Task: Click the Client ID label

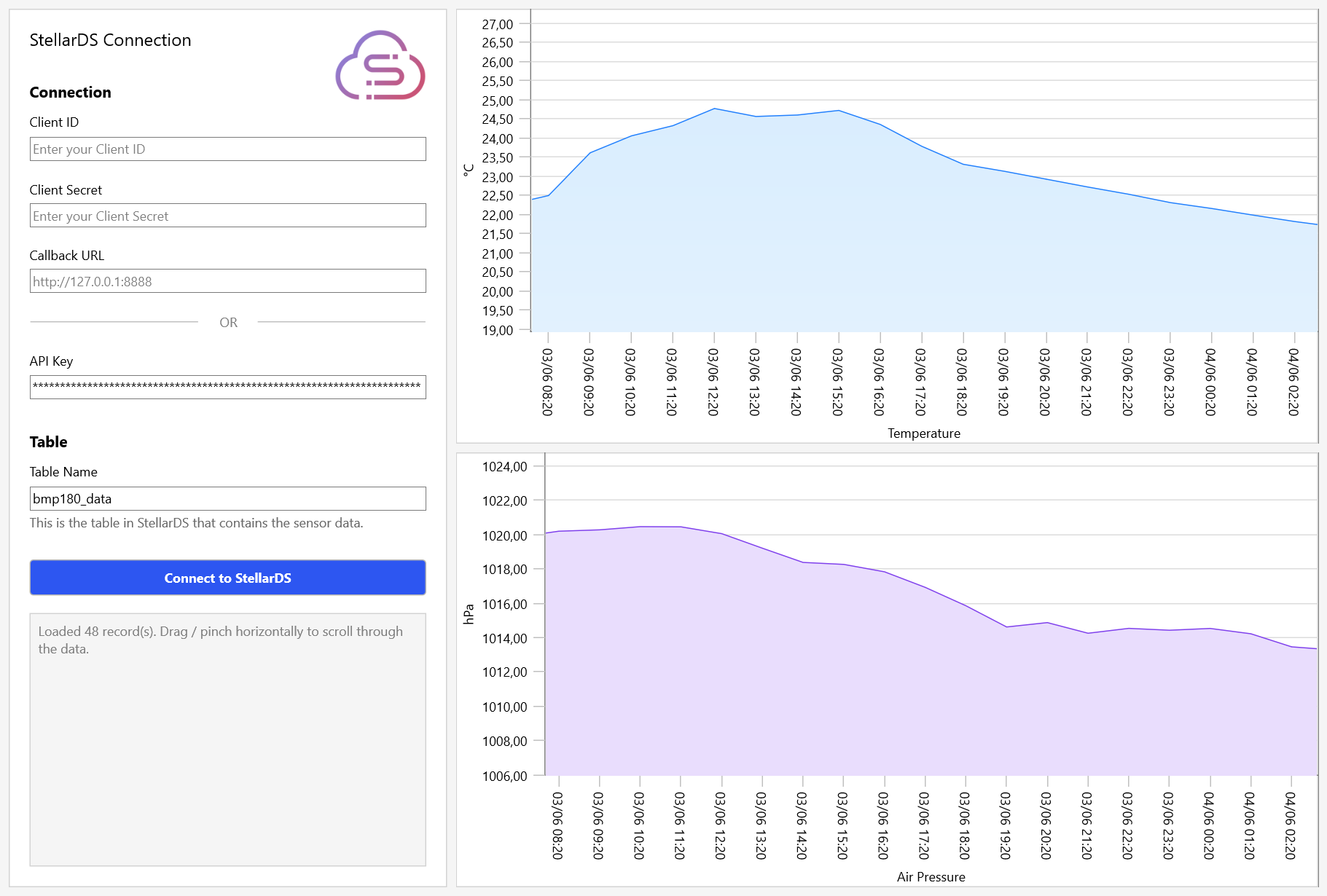Action: pyautogui.click(x=54, y=122)
